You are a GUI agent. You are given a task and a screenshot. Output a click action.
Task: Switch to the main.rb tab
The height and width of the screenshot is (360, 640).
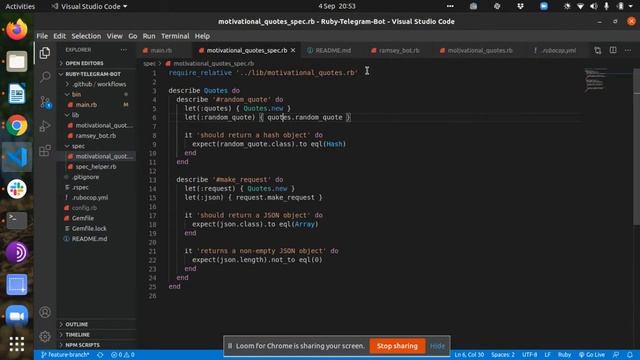click(x=160, y=50)
